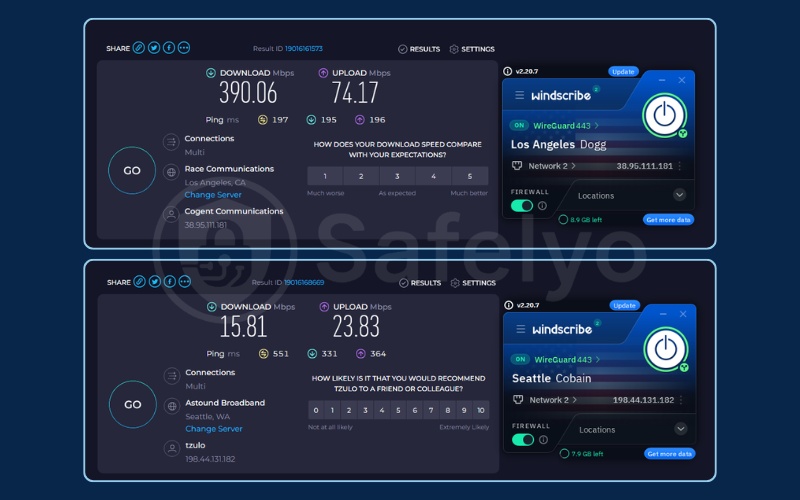Expand Locations dropdown in Los Angeles window

pyautogui.click(x=679, y=195)
